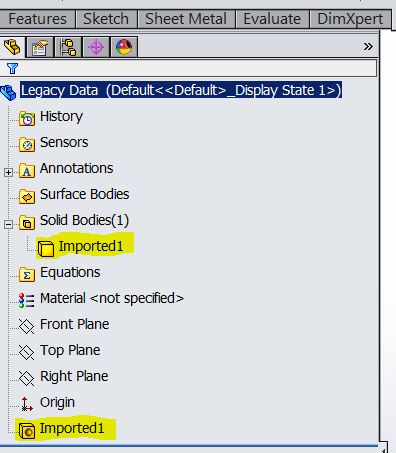Viewport: 396px width, 453px height.
Task: Select the Imported1 feature at tree bottom
Action: coord(72,428)
